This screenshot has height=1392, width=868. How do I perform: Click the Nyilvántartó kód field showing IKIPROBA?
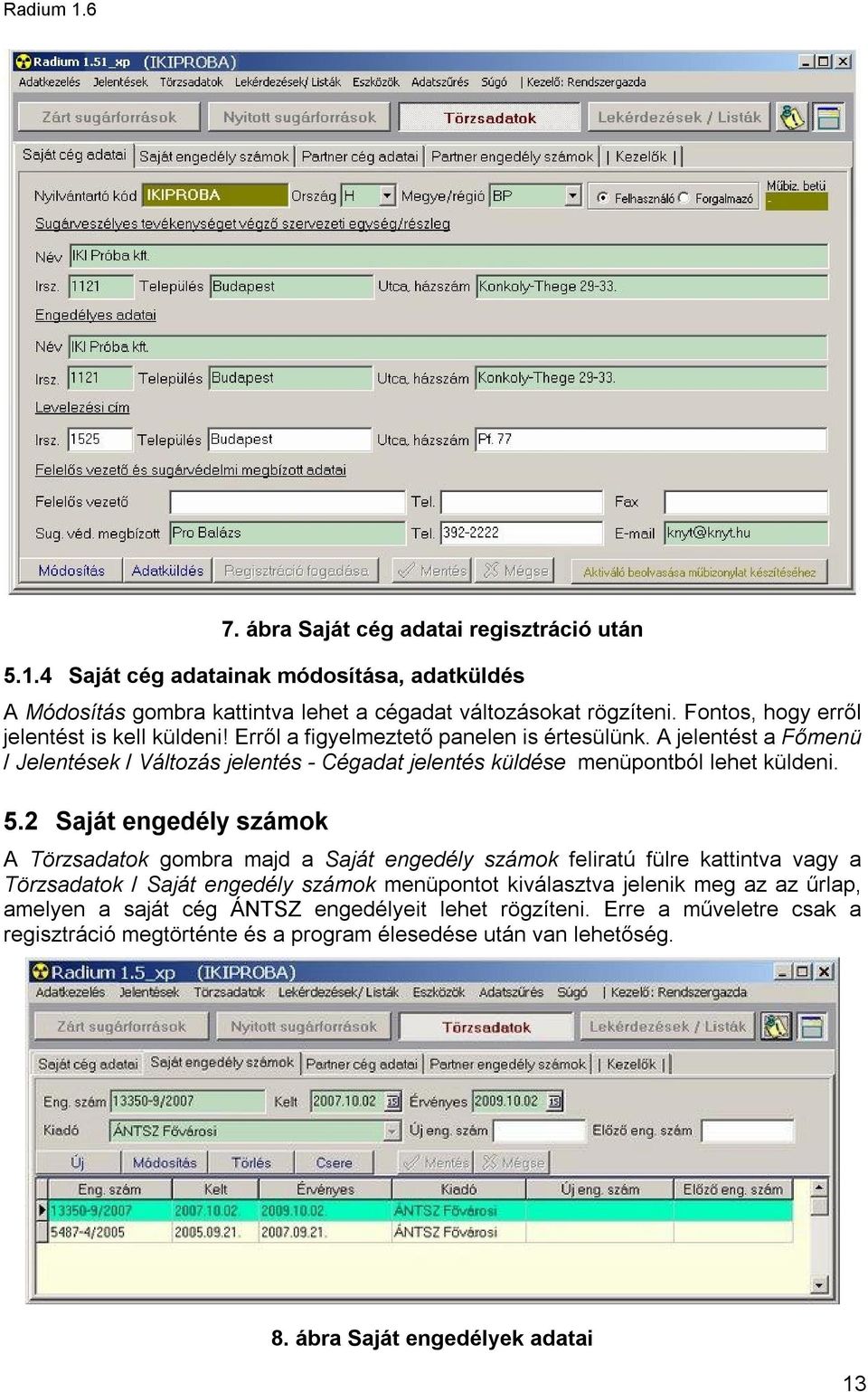tap(214, 195)
